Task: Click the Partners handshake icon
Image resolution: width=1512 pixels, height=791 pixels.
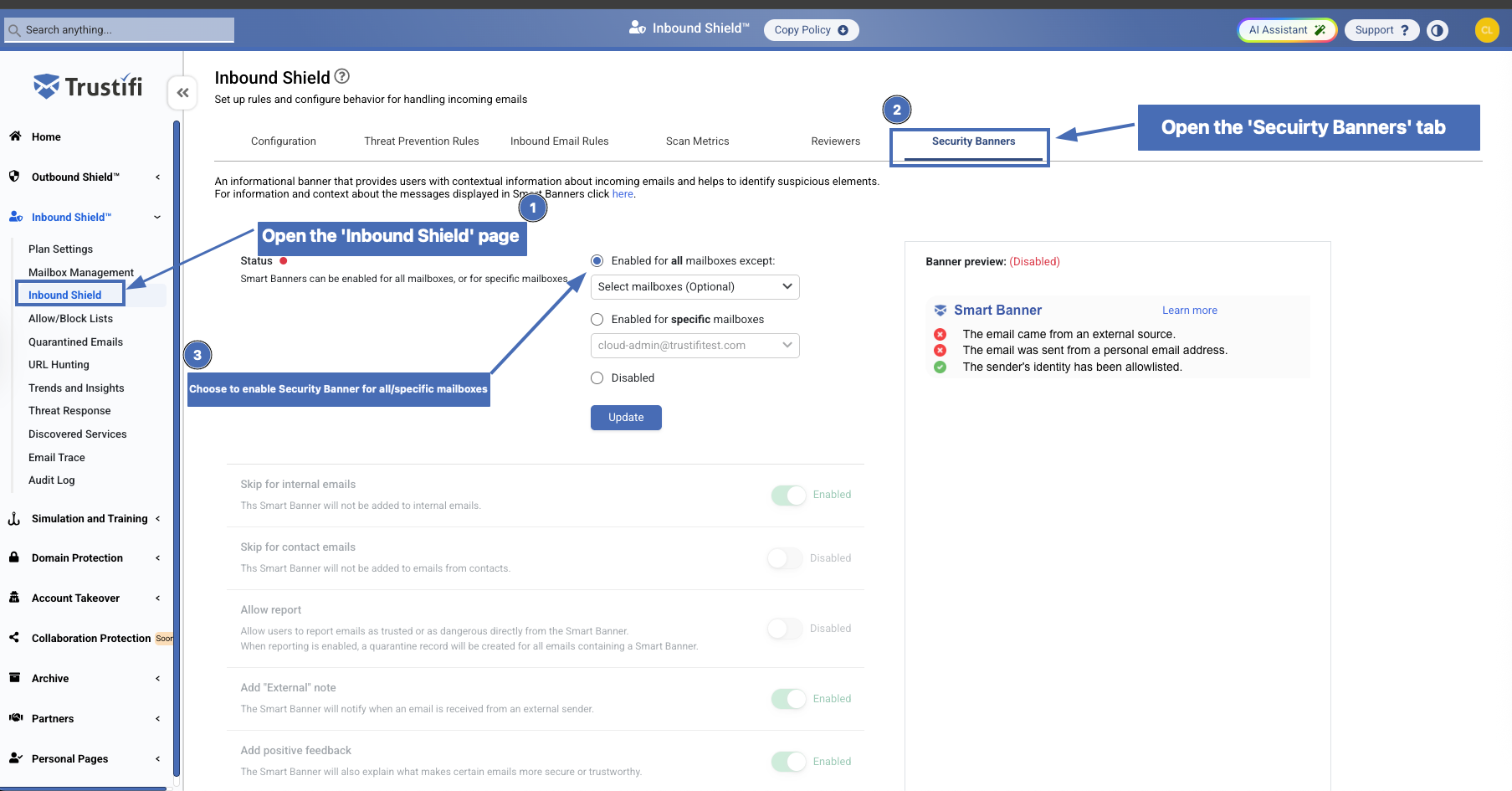Action: [x=15, y=718]
